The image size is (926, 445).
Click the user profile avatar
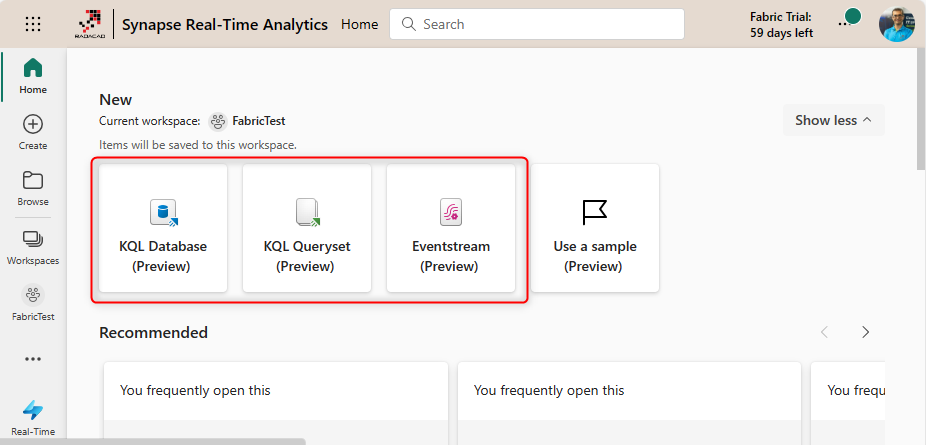[x=896, y=24]
